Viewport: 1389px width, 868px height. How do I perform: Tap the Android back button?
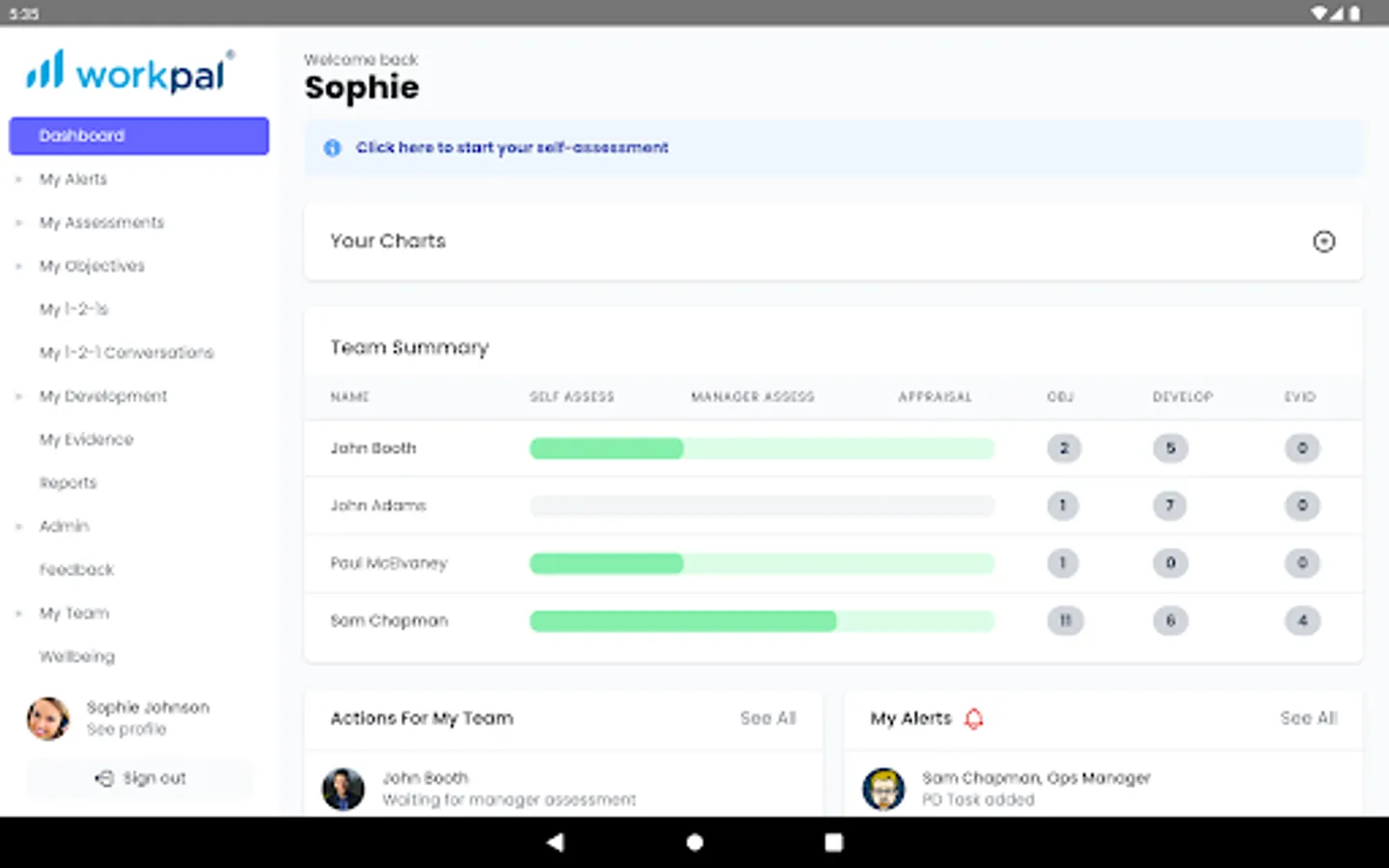pos(555,842)
